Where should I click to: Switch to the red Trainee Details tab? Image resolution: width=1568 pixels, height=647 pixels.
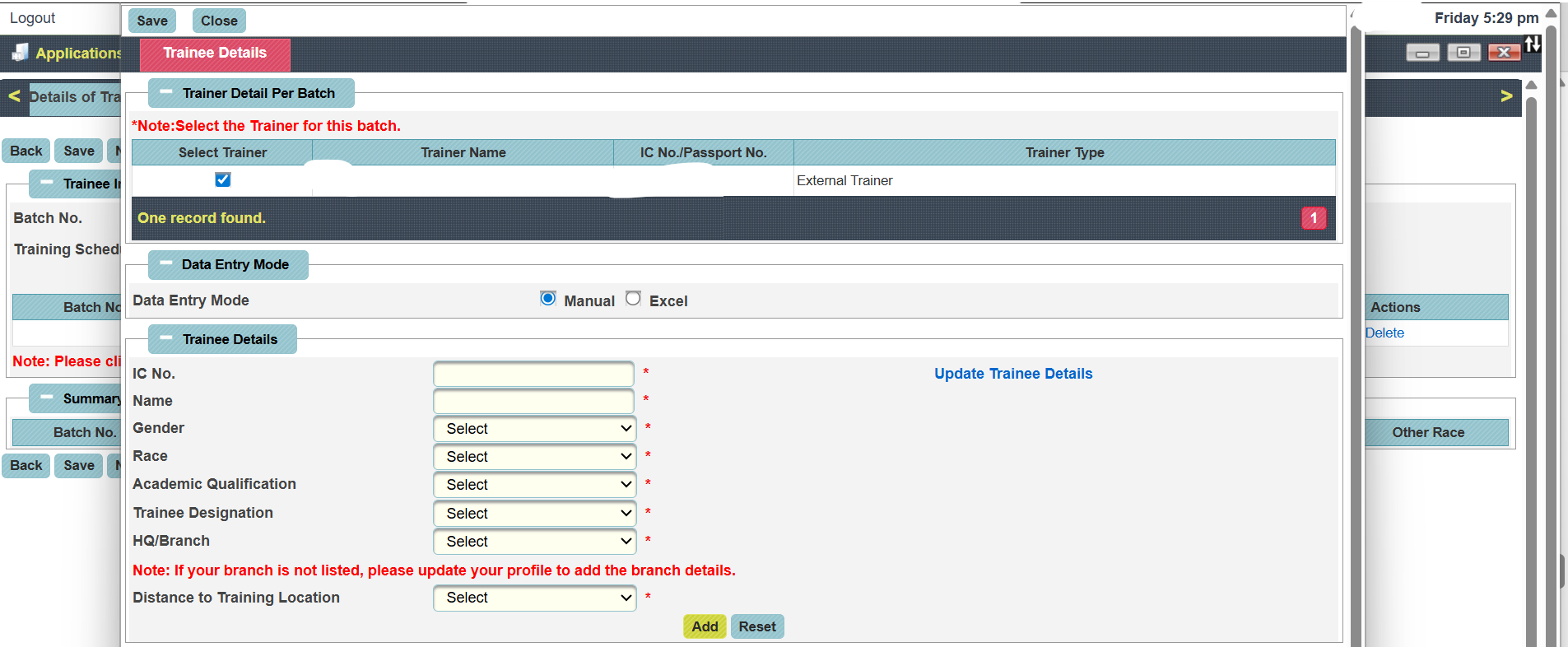pos(215,54)
